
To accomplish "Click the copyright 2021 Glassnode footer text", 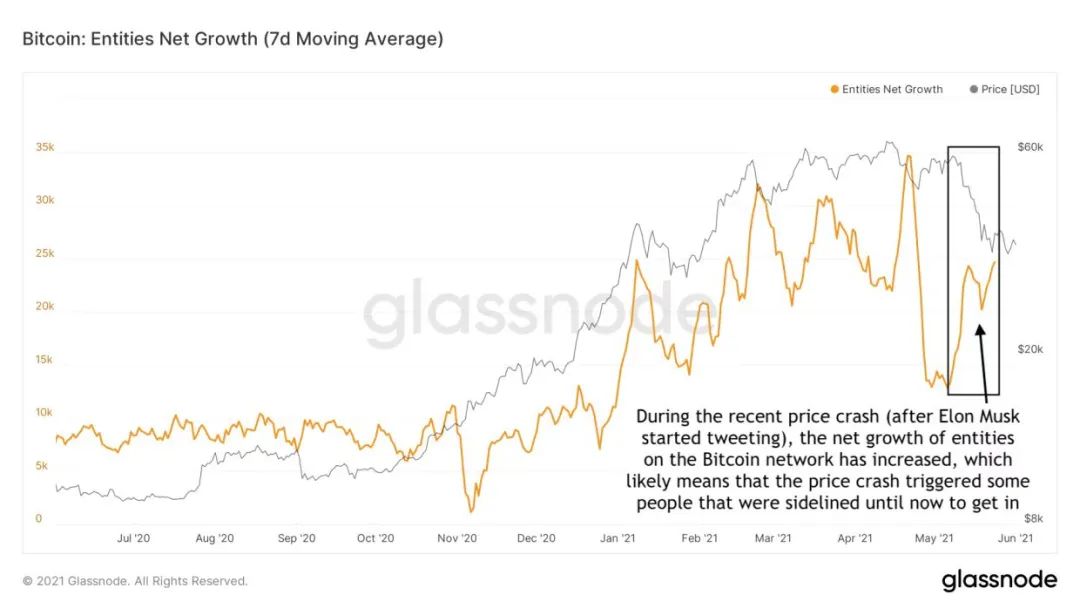I will 135,581.
